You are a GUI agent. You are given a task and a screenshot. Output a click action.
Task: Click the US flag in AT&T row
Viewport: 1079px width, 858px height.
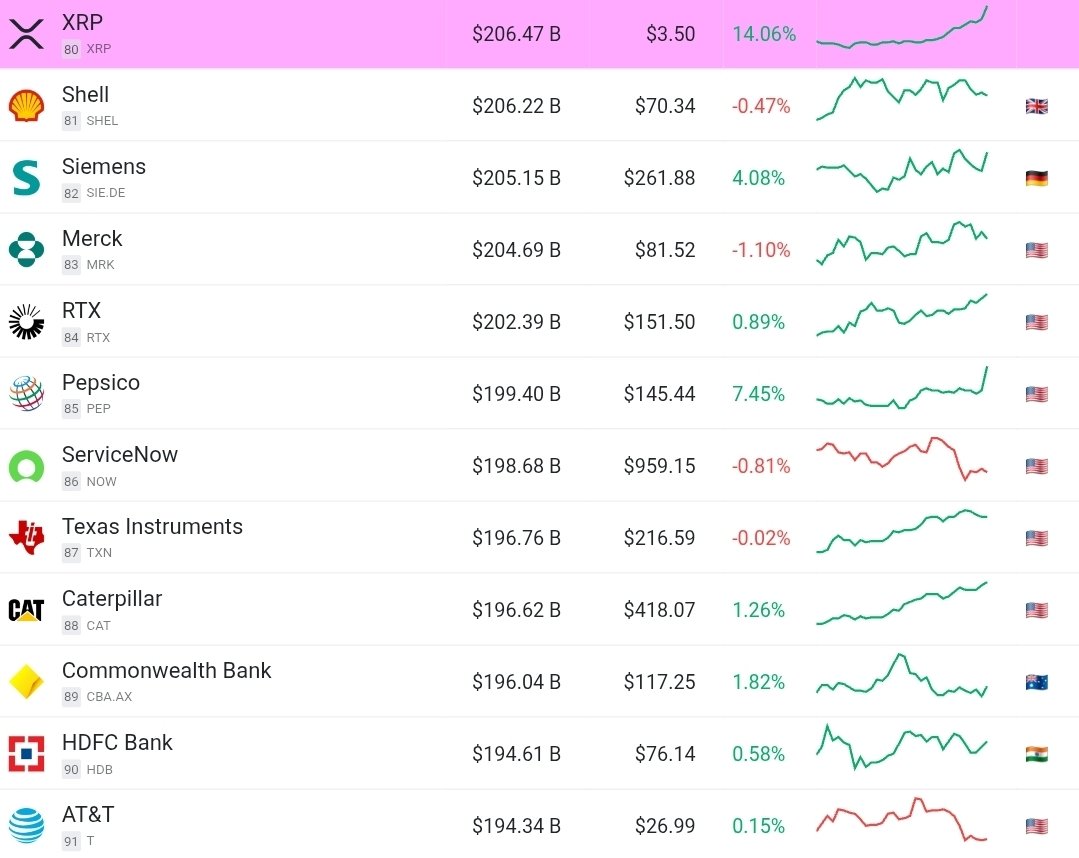pyautogui.click(x=1036, y=826)
